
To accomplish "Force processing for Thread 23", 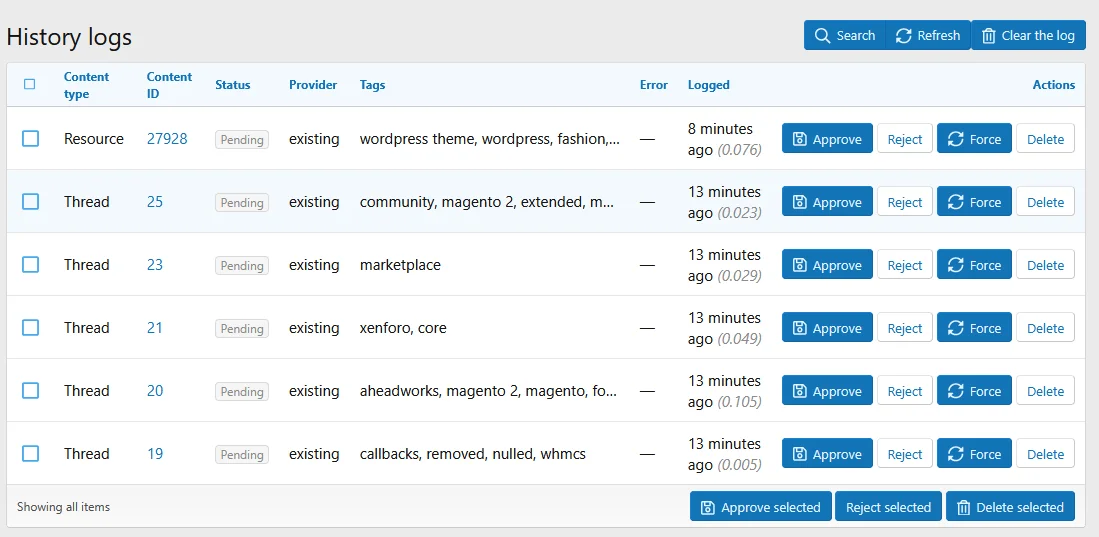I will 974,265.
